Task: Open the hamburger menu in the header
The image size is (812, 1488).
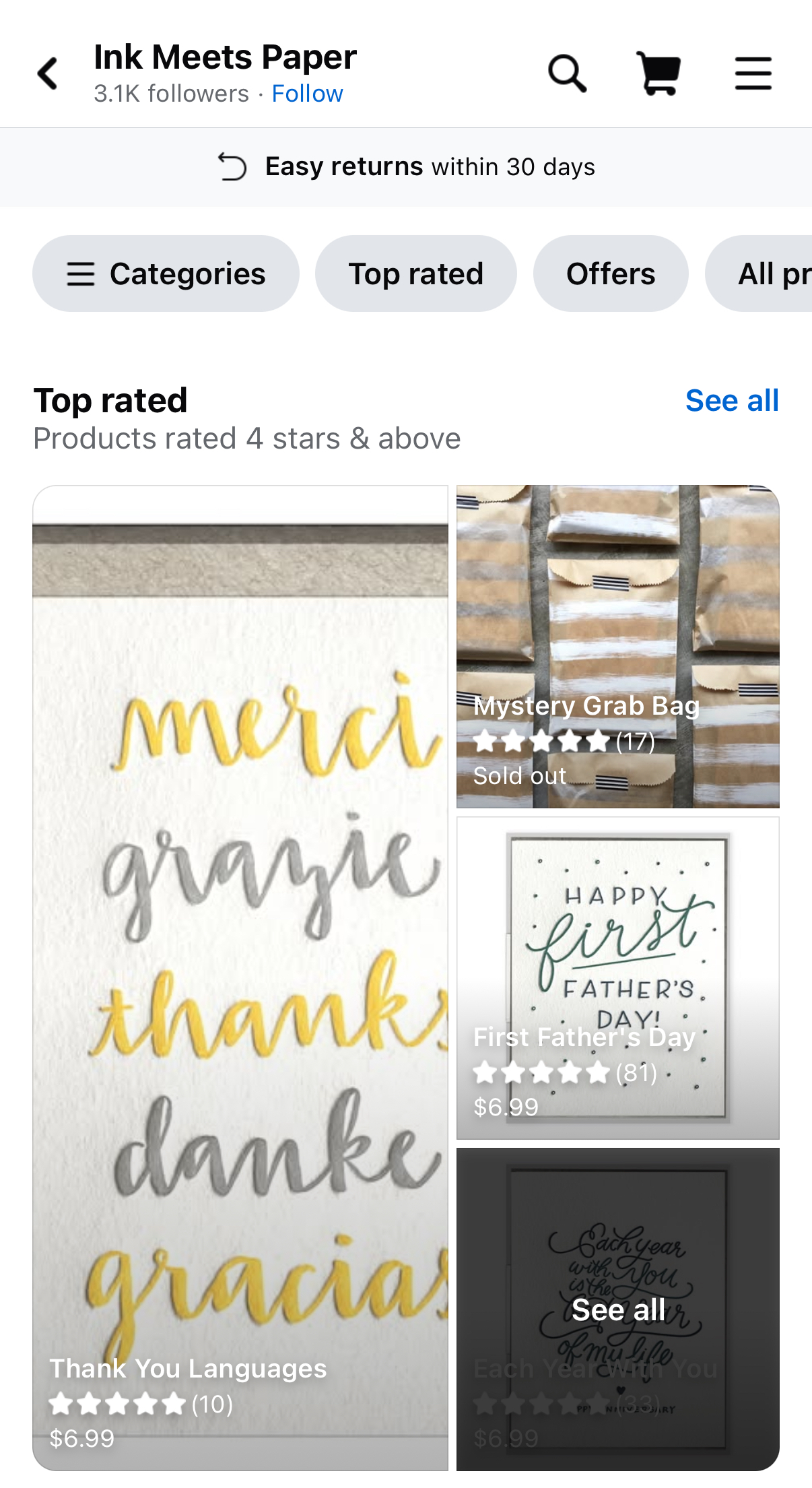Action: pyautogui.click(x=753, y=73)
